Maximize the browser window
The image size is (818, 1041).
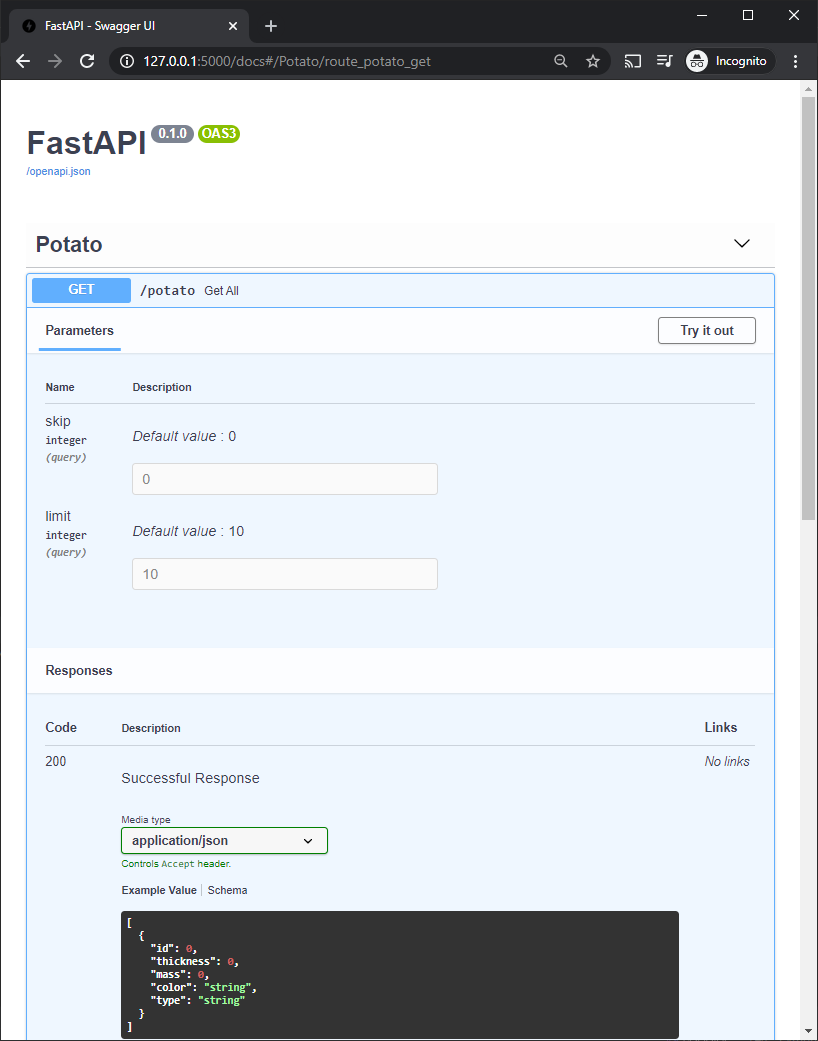coord(748,15)
